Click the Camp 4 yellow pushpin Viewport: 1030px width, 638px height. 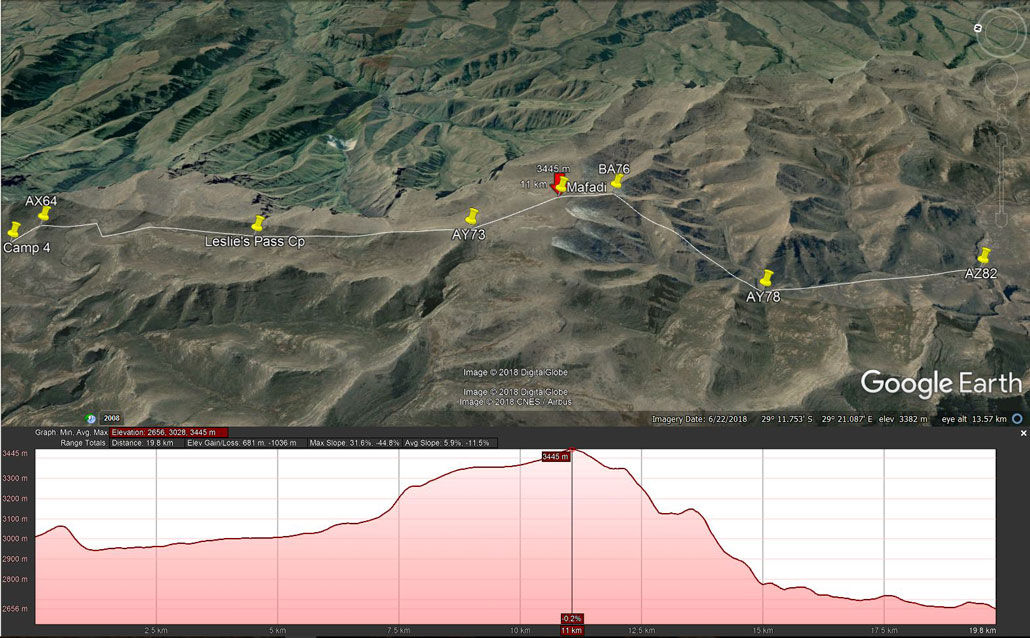14,230
